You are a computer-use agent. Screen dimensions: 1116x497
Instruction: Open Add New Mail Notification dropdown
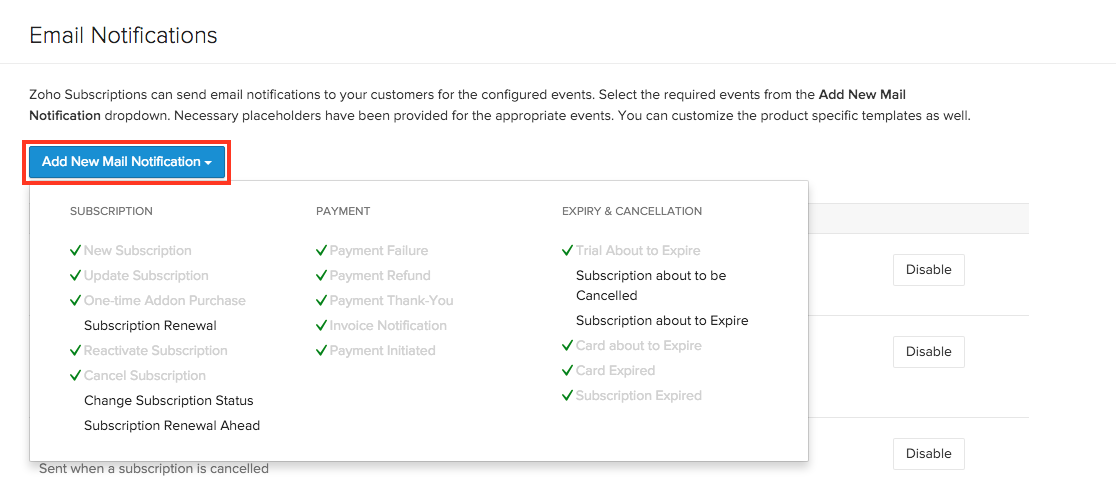click(x=121, y=162)
